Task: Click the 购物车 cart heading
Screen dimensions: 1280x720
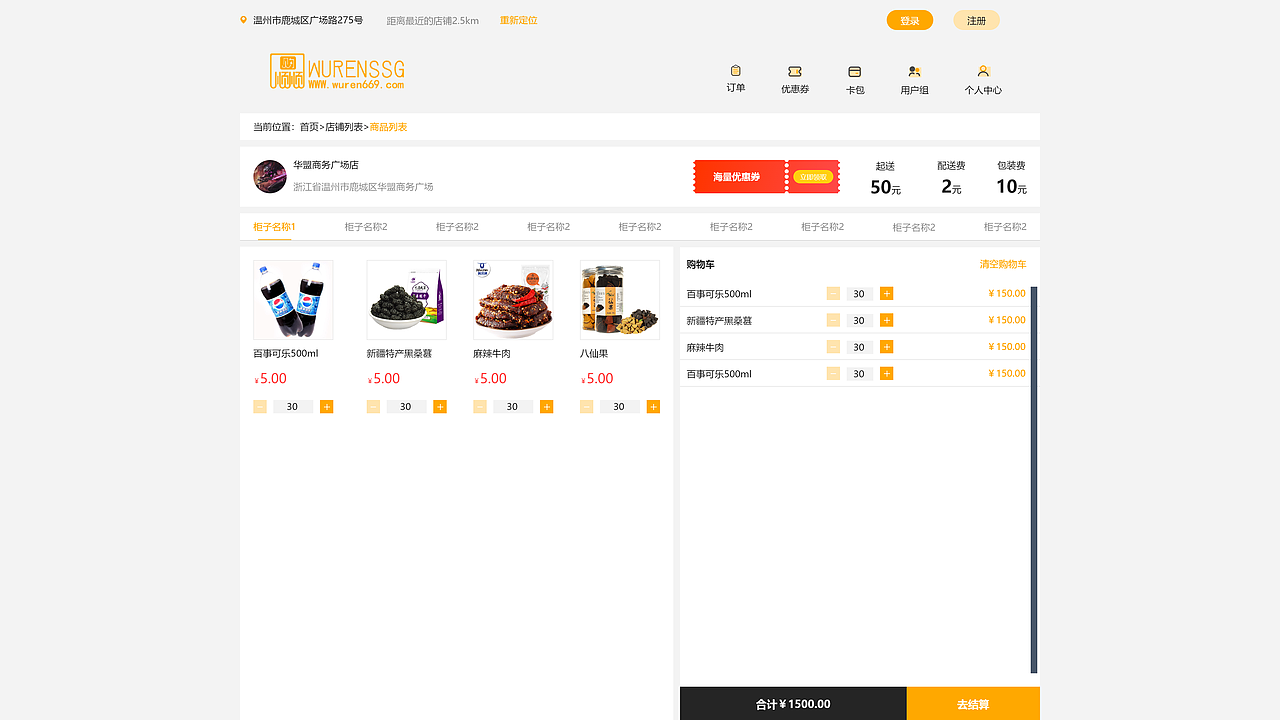Action: (701, 264)
